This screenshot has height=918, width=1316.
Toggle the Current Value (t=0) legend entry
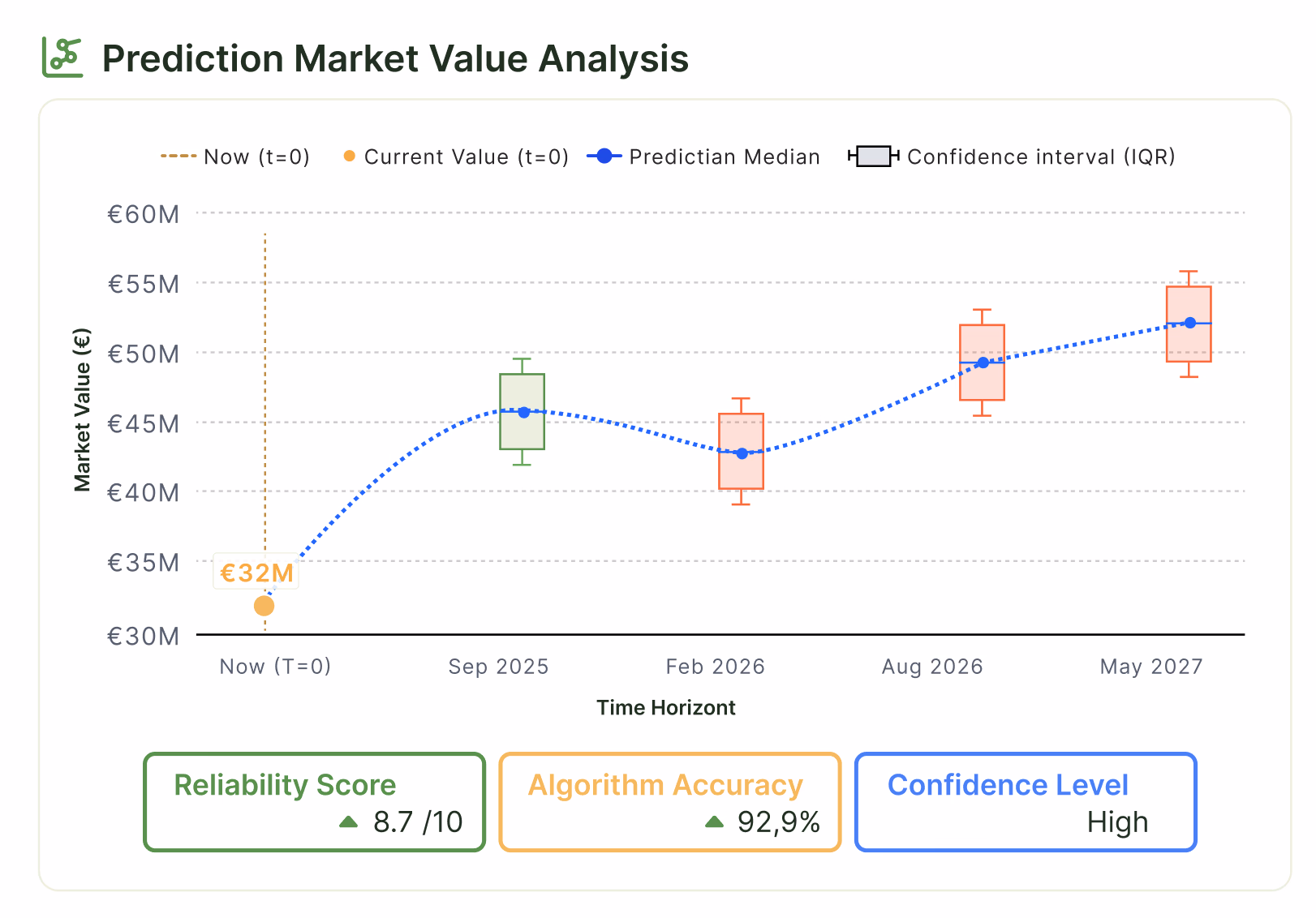point(456,157)
